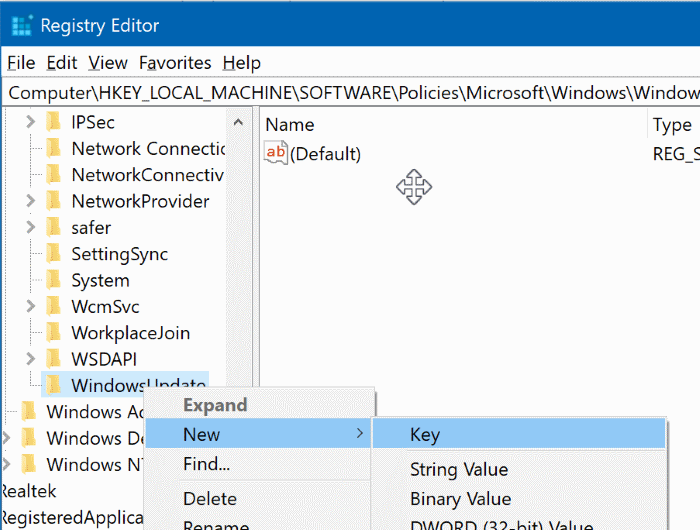The height and width of the screenshot is (530, 700).
Task: Open the View menu
Action: (108, 63)
